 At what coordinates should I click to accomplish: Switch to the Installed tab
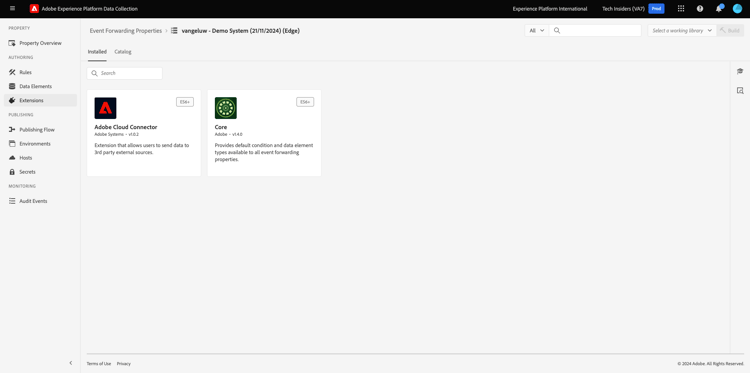97,52
